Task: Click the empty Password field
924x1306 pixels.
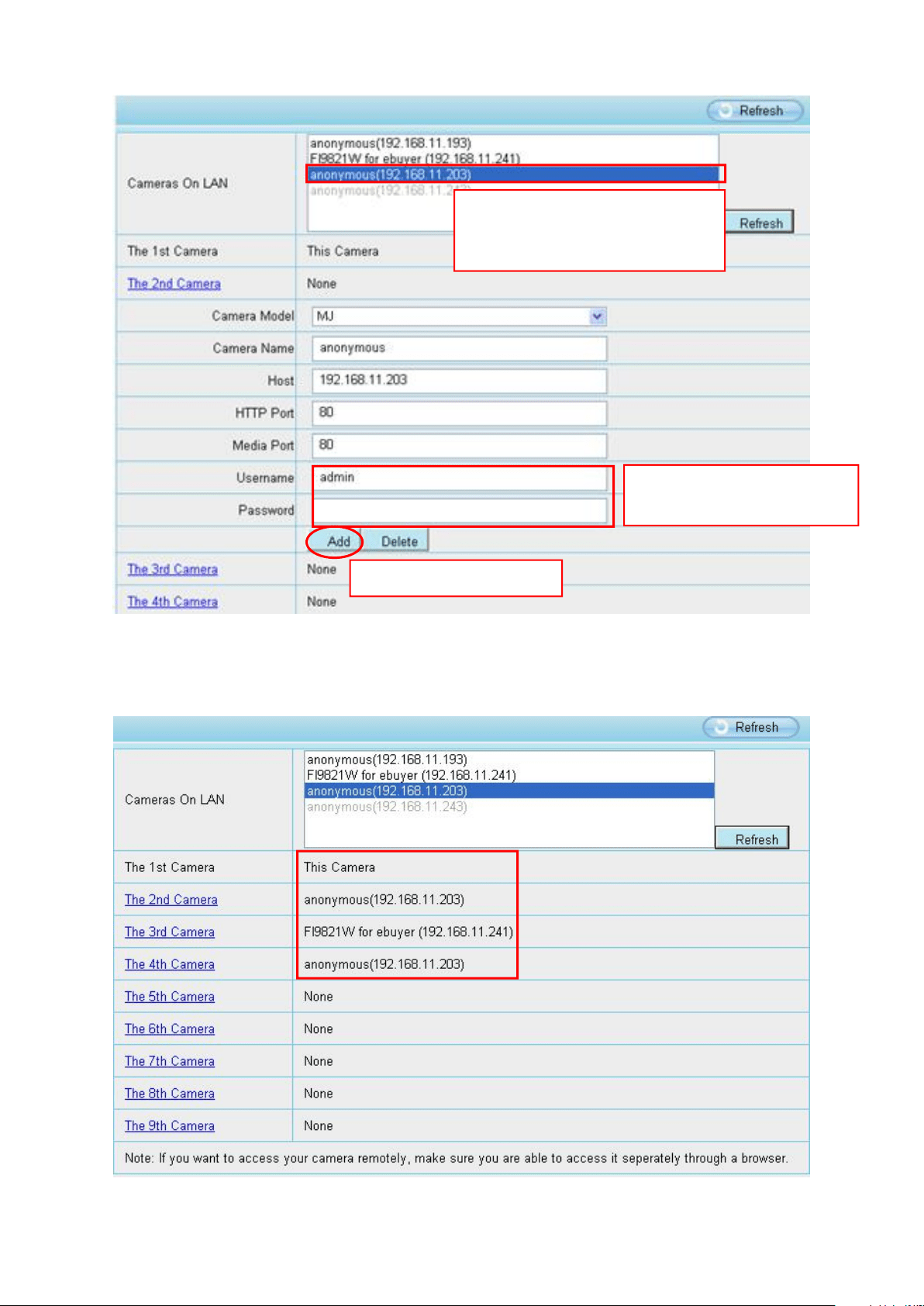Action: (x=460, y=510)
